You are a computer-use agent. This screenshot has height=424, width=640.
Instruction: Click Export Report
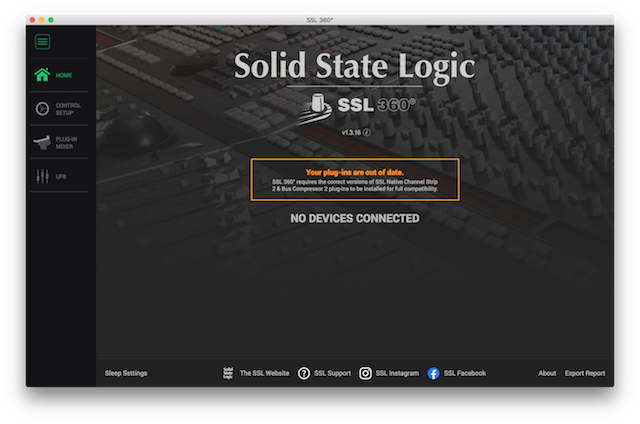(x=585, y=373)
